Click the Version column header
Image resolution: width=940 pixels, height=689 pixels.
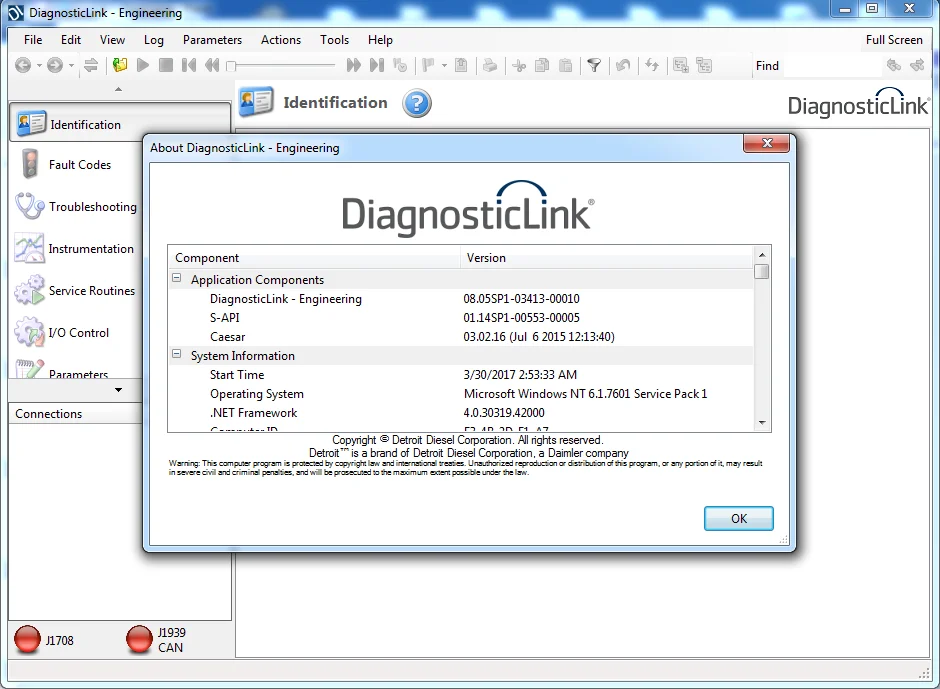607,258
